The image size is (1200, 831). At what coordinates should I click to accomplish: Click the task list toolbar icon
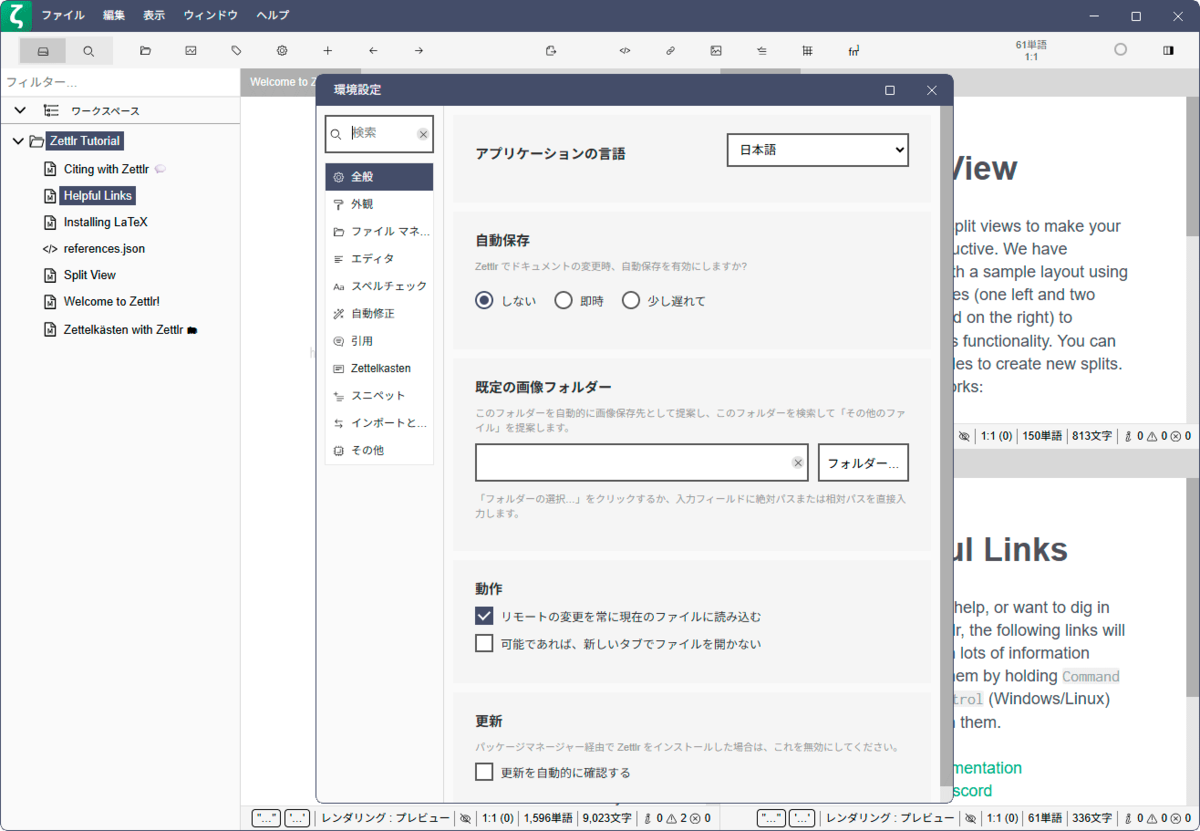(762, 51)
